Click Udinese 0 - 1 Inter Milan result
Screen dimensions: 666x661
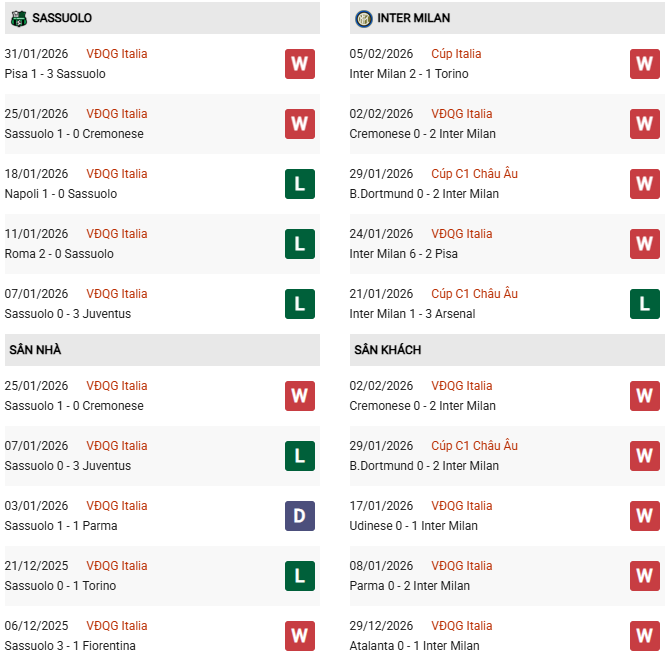tap(413, 526)
